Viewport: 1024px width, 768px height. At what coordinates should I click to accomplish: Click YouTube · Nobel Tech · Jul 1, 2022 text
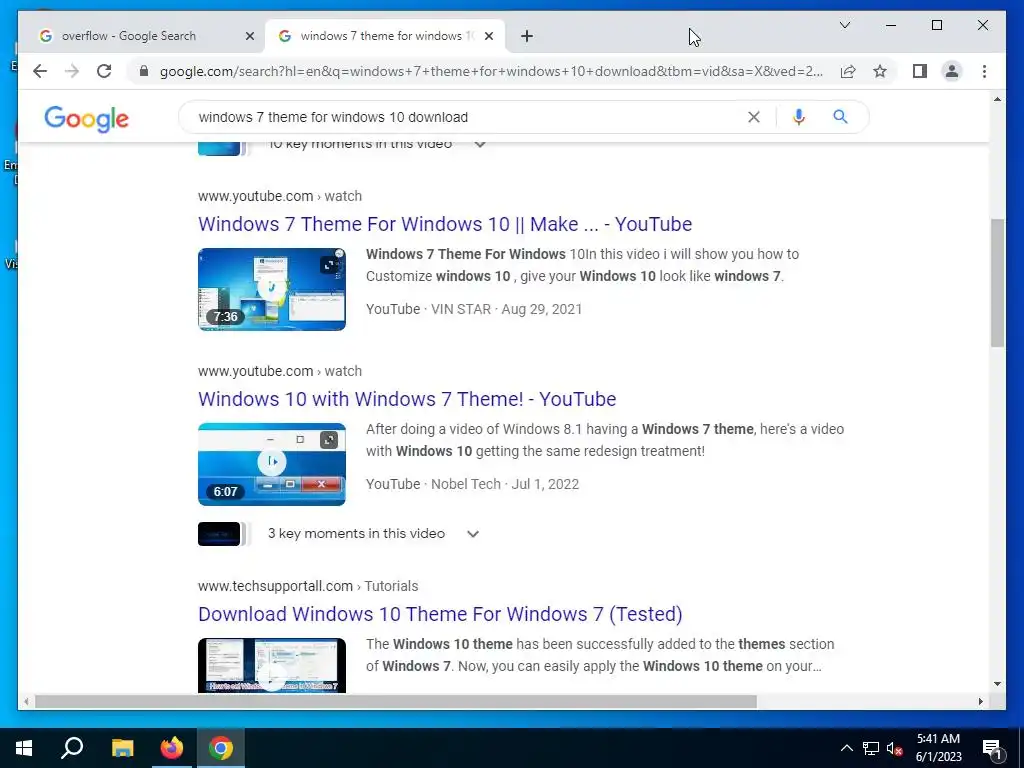(472, 484)
